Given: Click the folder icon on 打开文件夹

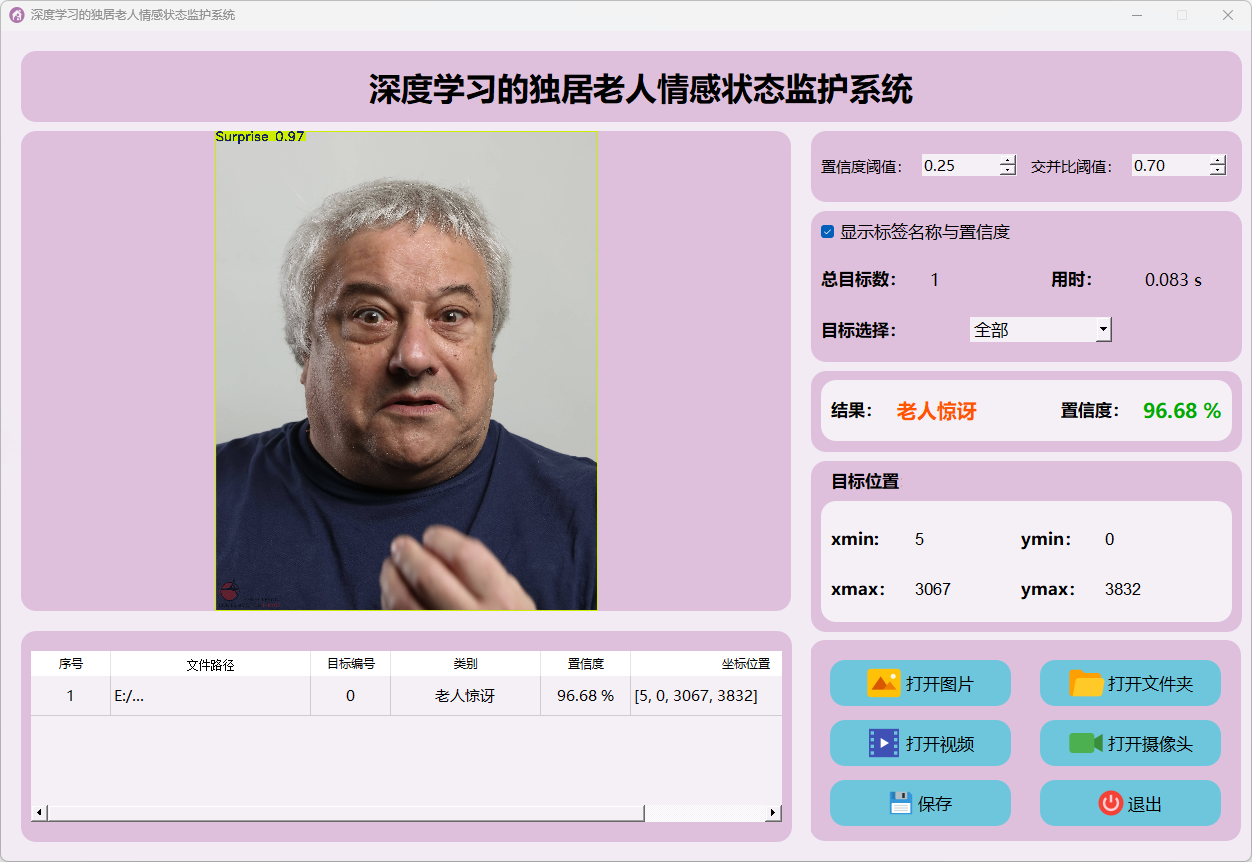Looking at the screenshot, I should click(x=1086, y=683).
